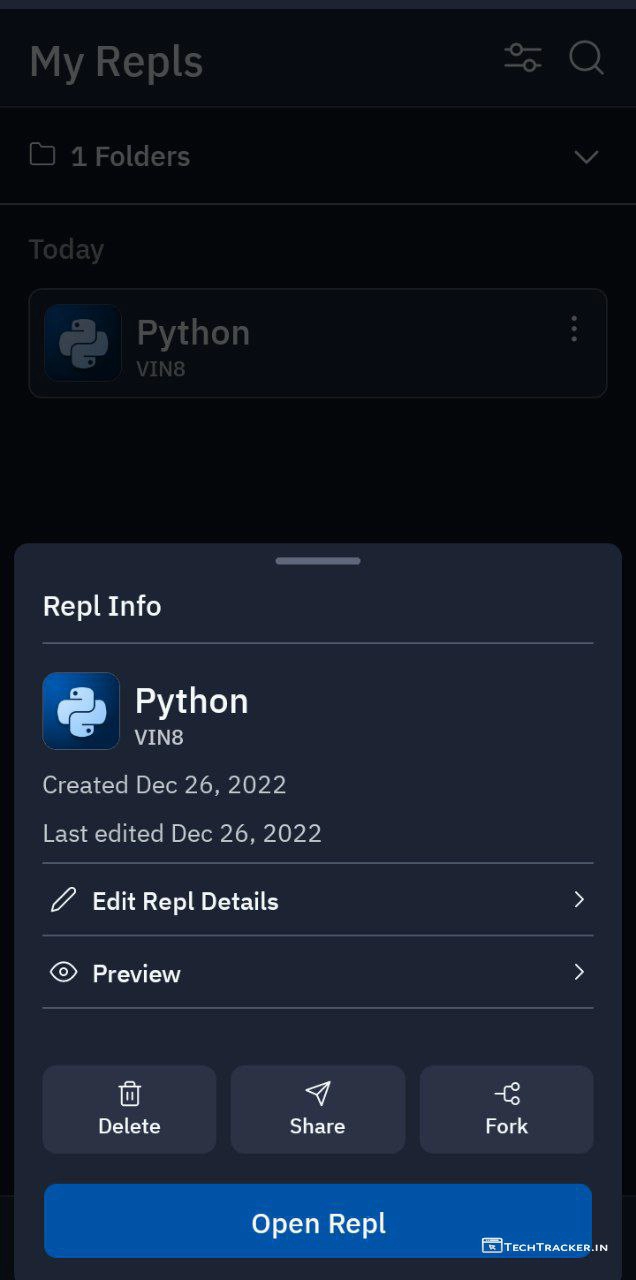The width and height of the screenshot is (636, 1280).
Task: Click the paper plane Share icon
Action: 317,1093
